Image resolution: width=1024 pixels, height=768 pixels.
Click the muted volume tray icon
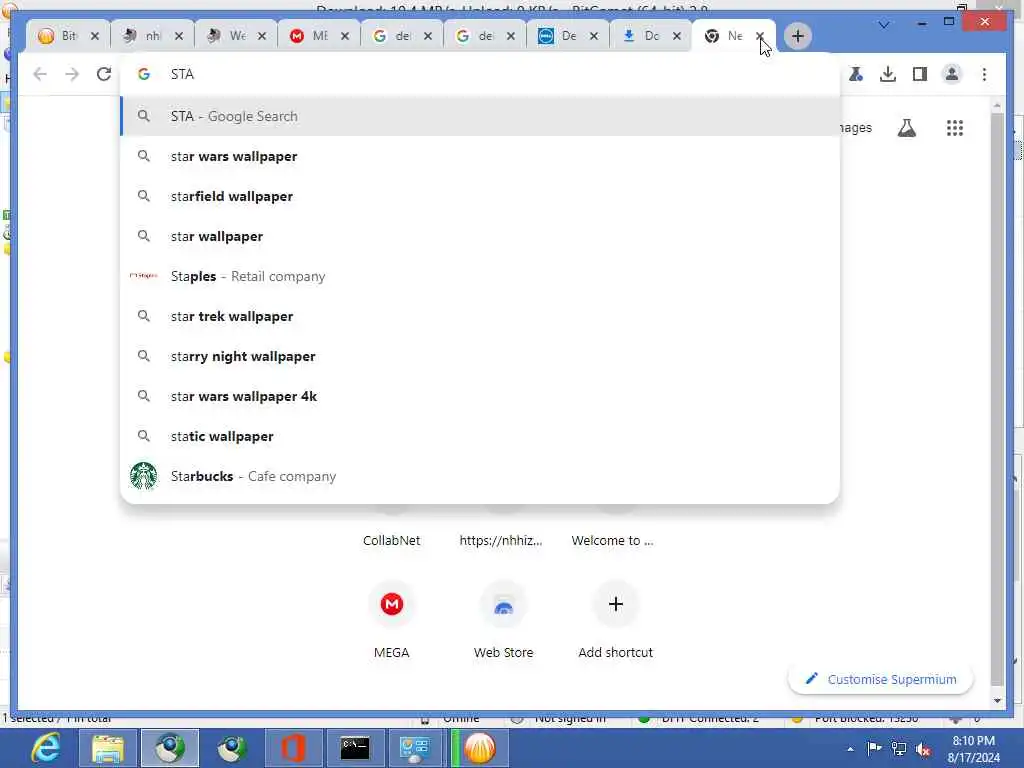pyautogui.click(x=923, y=749)
